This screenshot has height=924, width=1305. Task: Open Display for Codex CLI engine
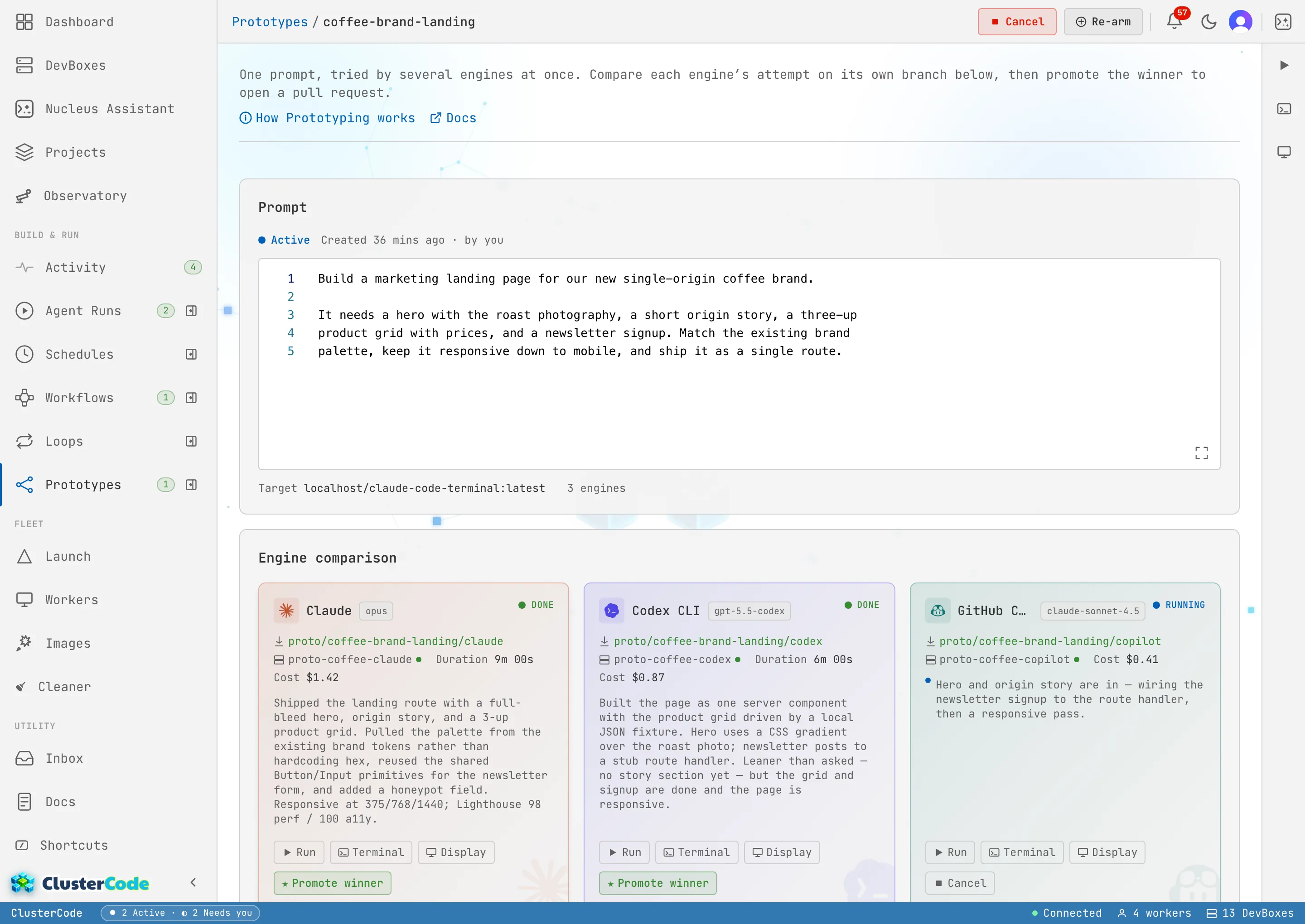(x=782, y=852)
